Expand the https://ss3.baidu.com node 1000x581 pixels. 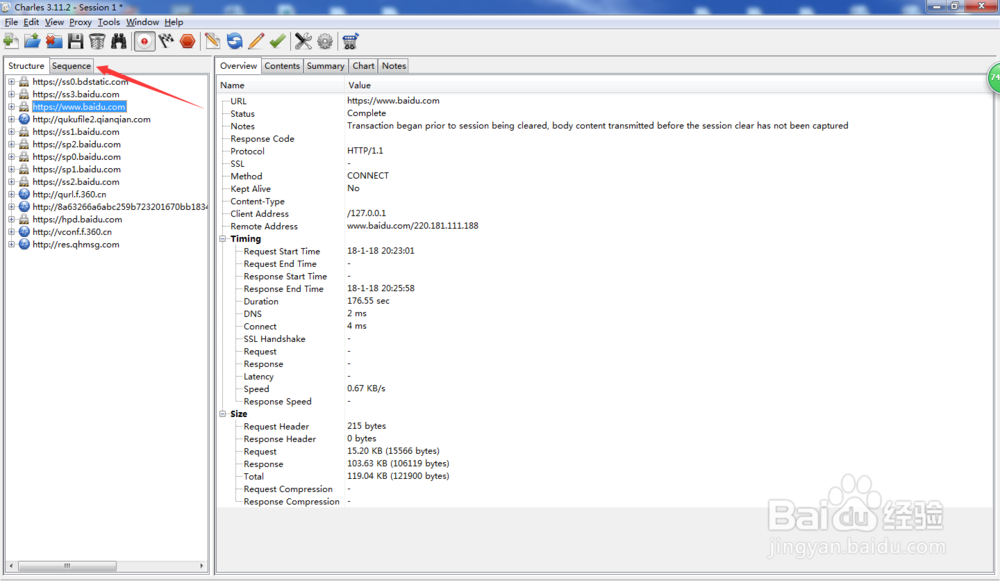pyautogui.click(x=11, y=94)
